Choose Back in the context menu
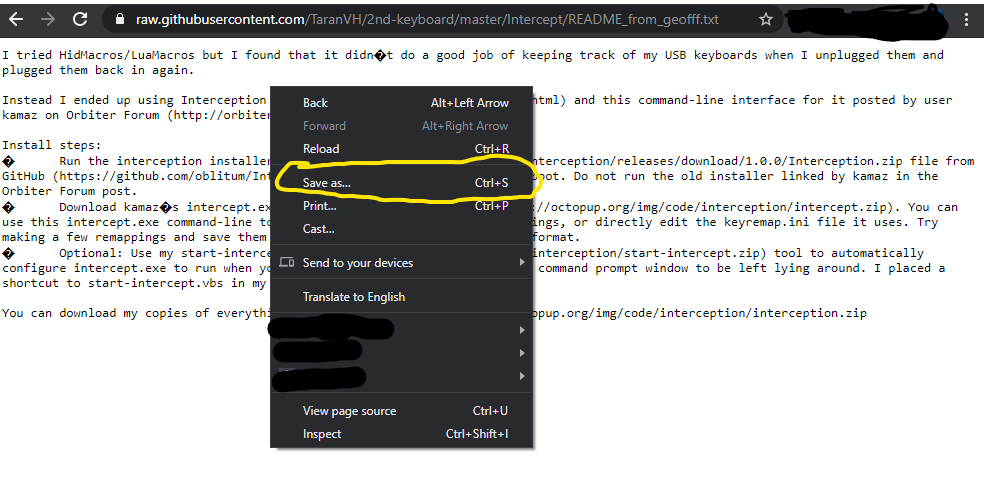Viewport: 984px width, 502px height. [x=402, y=103]
